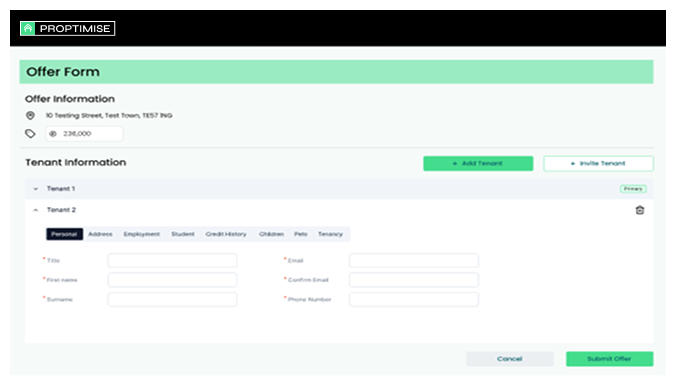Open the Employment tab
Viewport: 676px width, 378px height.
pos(141,234)
